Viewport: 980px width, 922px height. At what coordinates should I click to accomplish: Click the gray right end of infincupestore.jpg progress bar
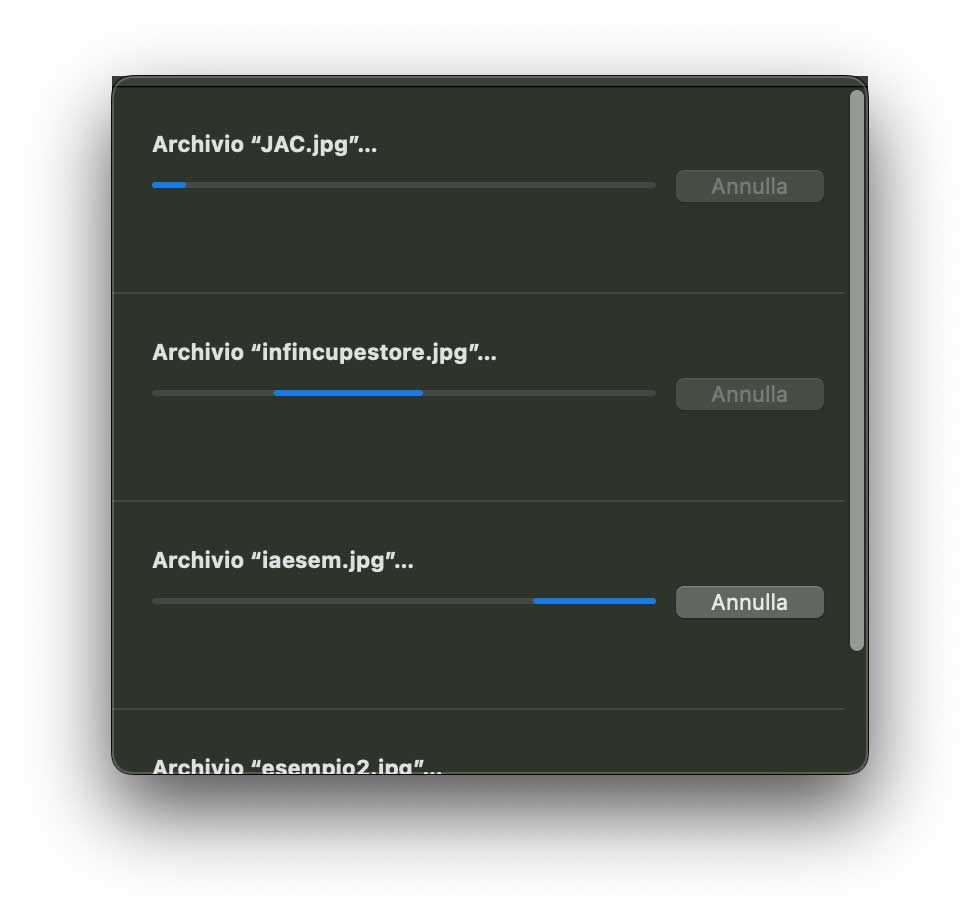click(539, 393)
